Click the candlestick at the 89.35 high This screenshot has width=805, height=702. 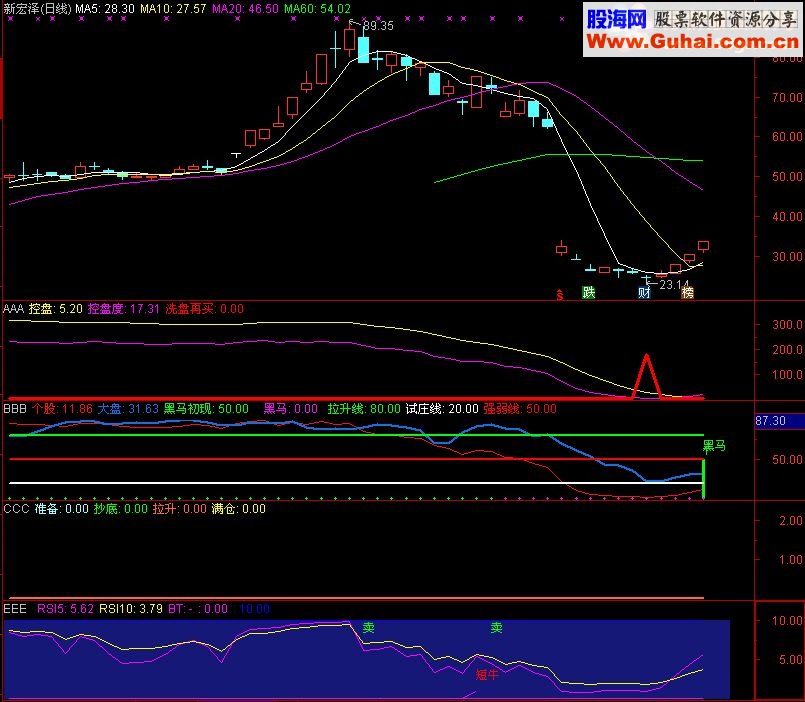[350, 40]
